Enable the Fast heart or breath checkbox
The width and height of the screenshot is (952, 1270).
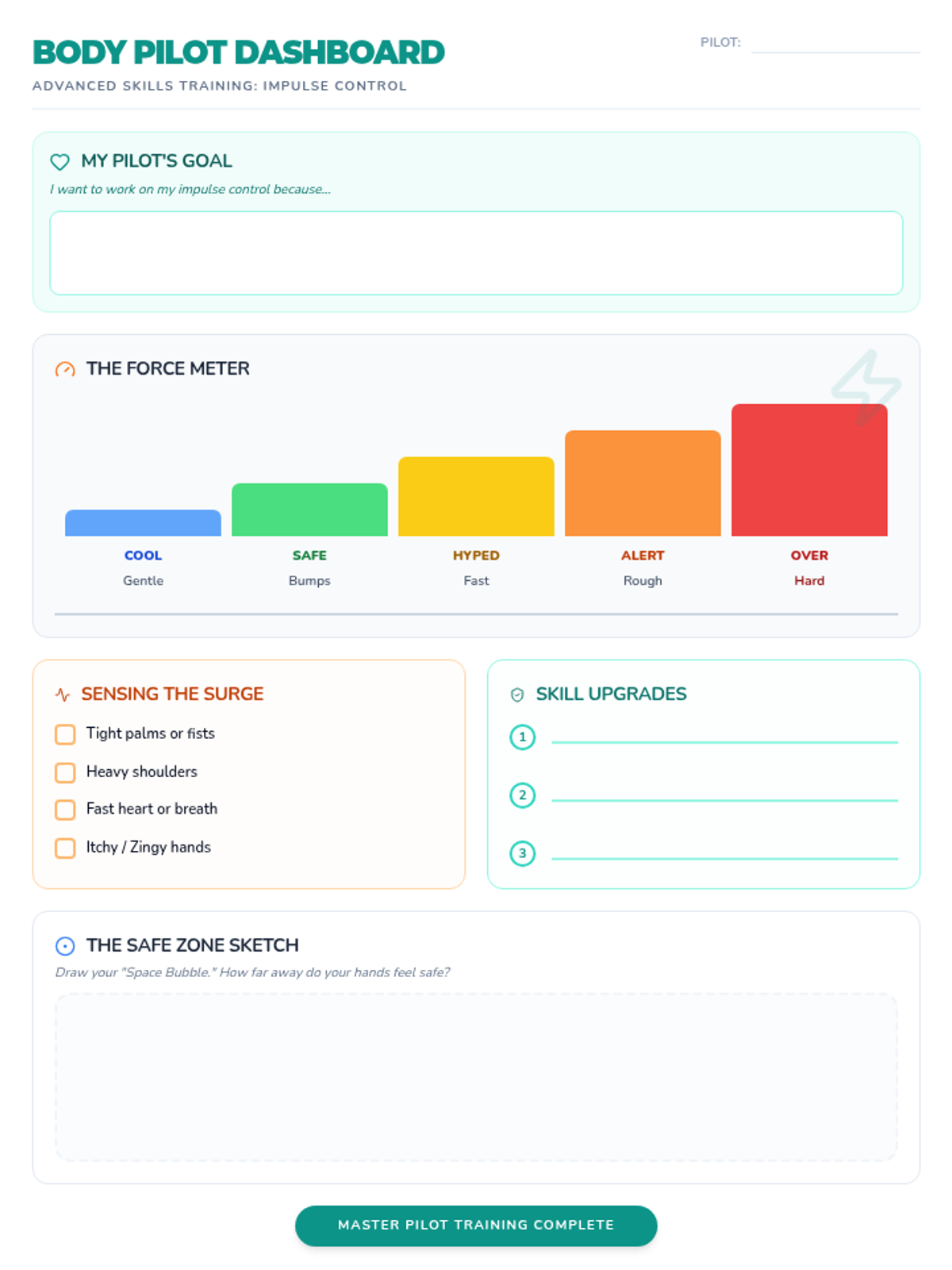(x=65, y=810)
